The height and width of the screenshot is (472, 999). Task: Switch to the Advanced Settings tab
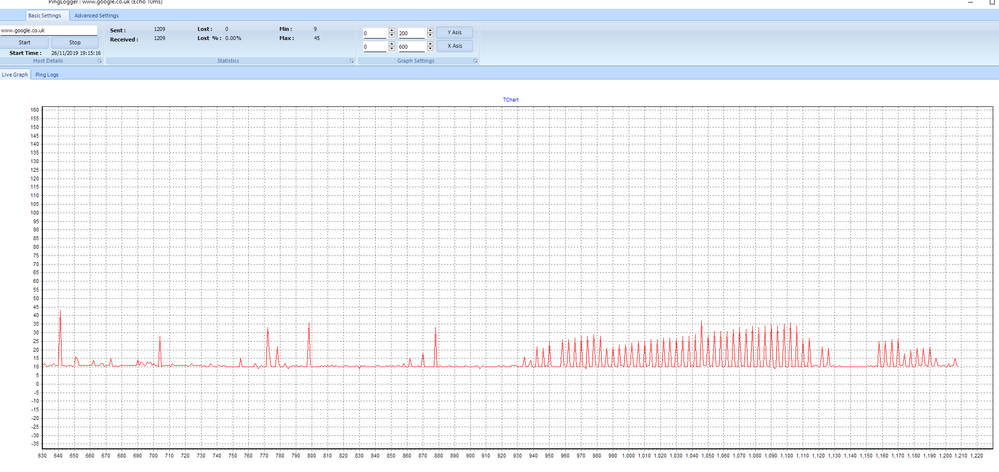pos(96,16)
